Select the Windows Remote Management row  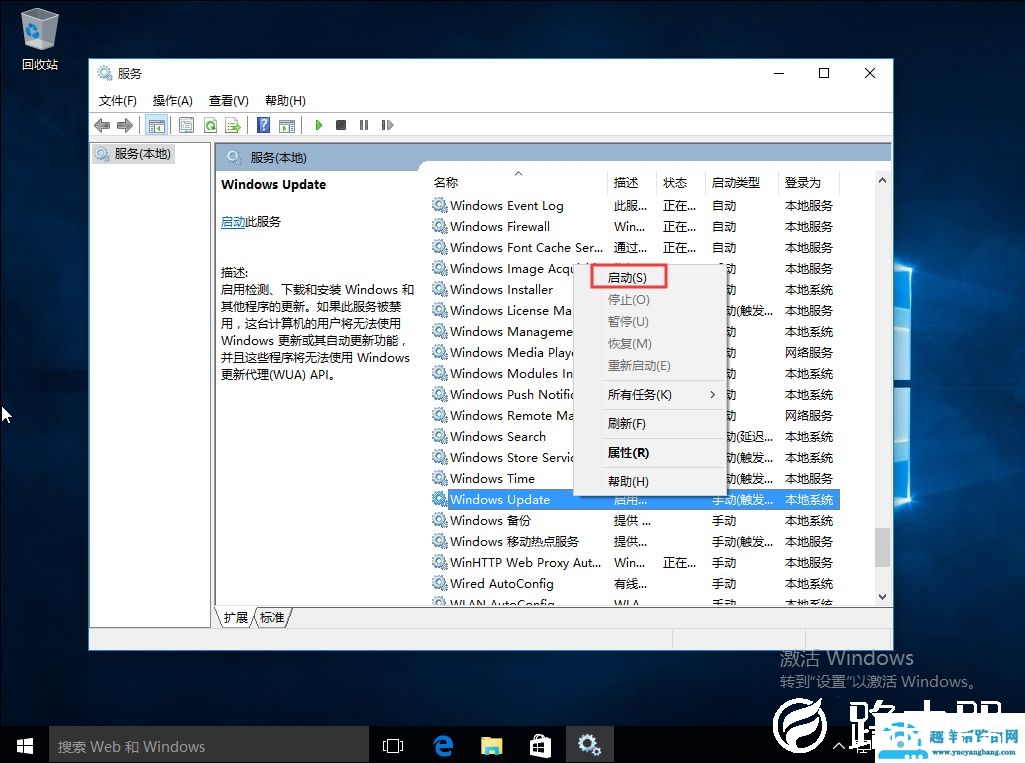pos(502,415)
